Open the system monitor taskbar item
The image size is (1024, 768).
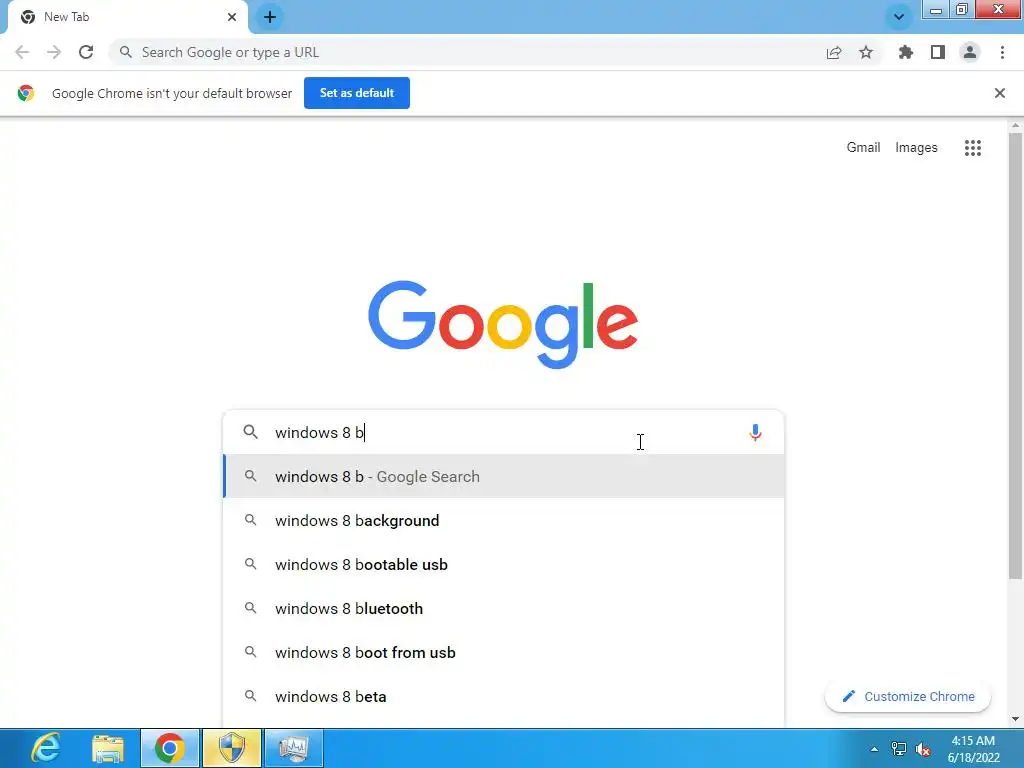click(x=294, y=748)
